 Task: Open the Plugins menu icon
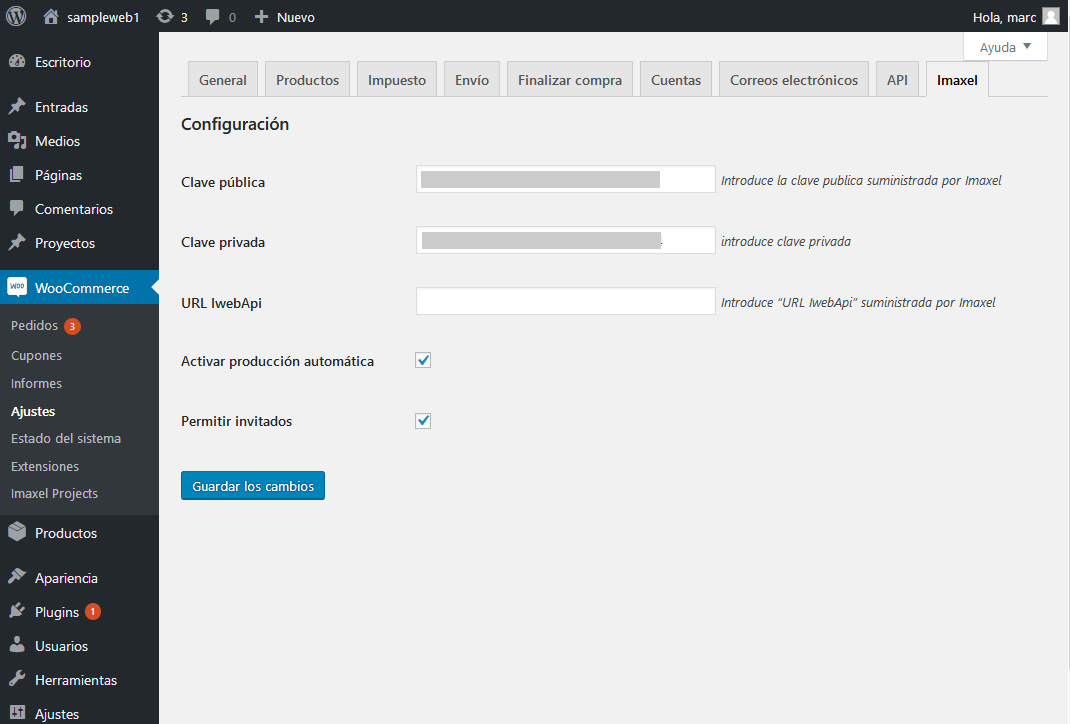pyautogui.click(x=17, y=612)
